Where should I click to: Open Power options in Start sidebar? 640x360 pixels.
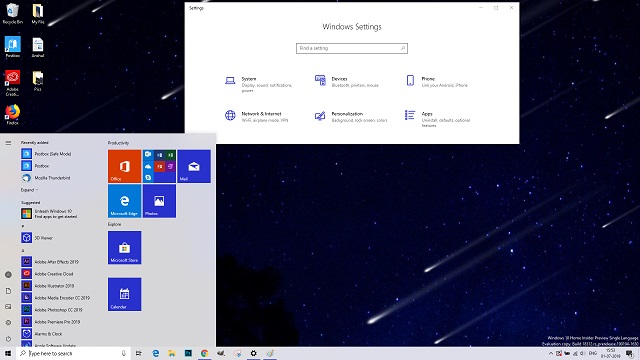(8, 339)
